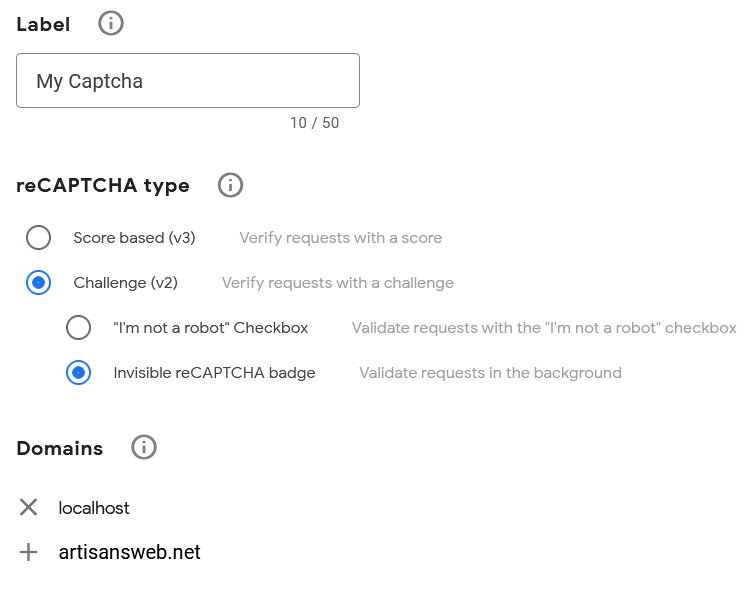Click the "Verify requests with a challenge" description
Viewport: 755px width, 603px height.
(x=337, y=283)
